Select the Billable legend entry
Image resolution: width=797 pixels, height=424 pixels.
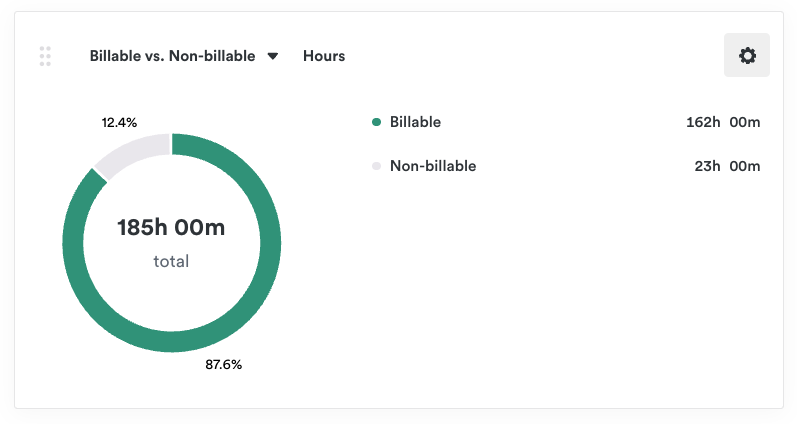coord(415,122)
